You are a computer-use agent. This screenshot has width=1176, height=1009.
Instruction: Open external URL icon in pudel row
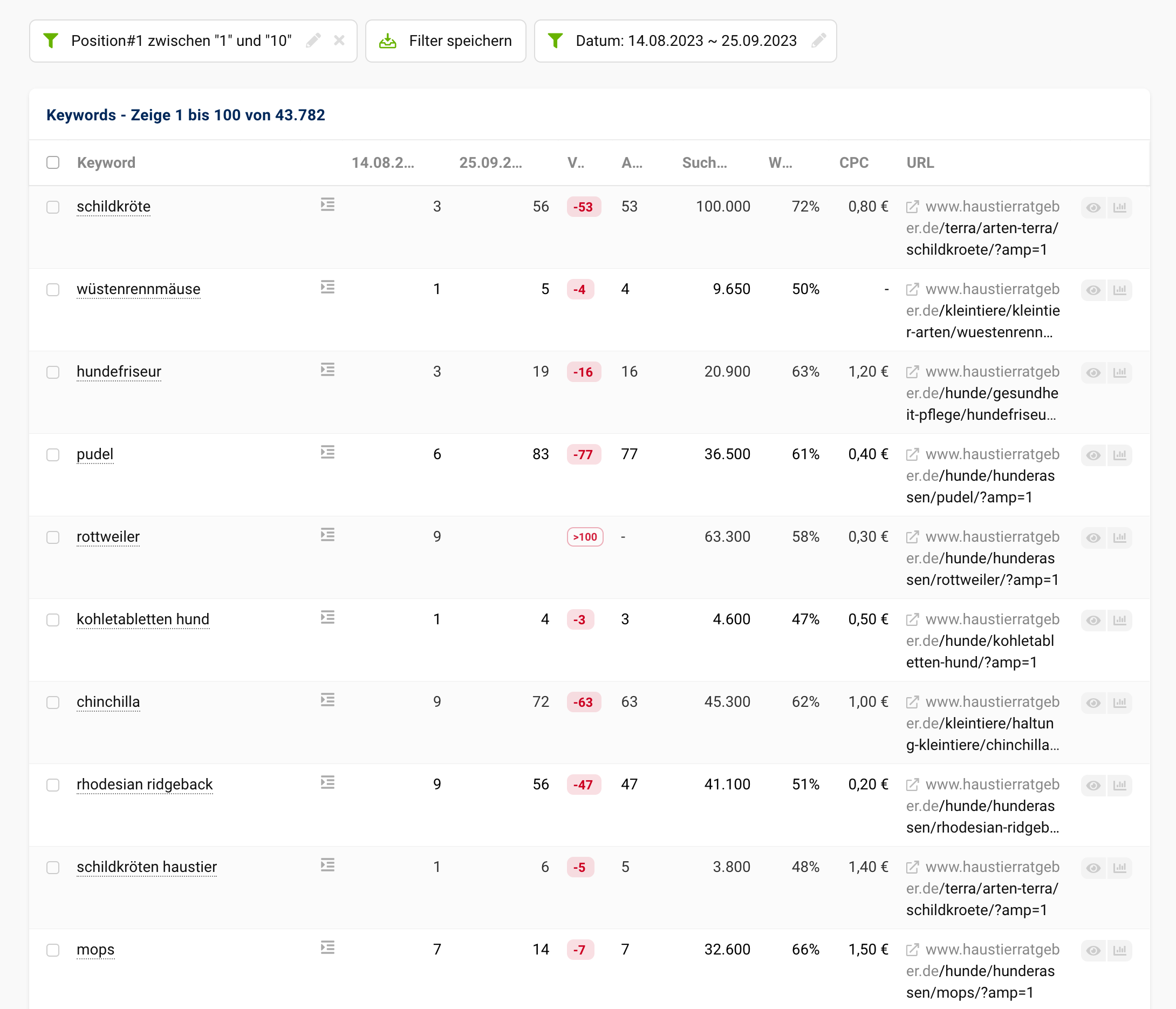(x=913, y=454)
